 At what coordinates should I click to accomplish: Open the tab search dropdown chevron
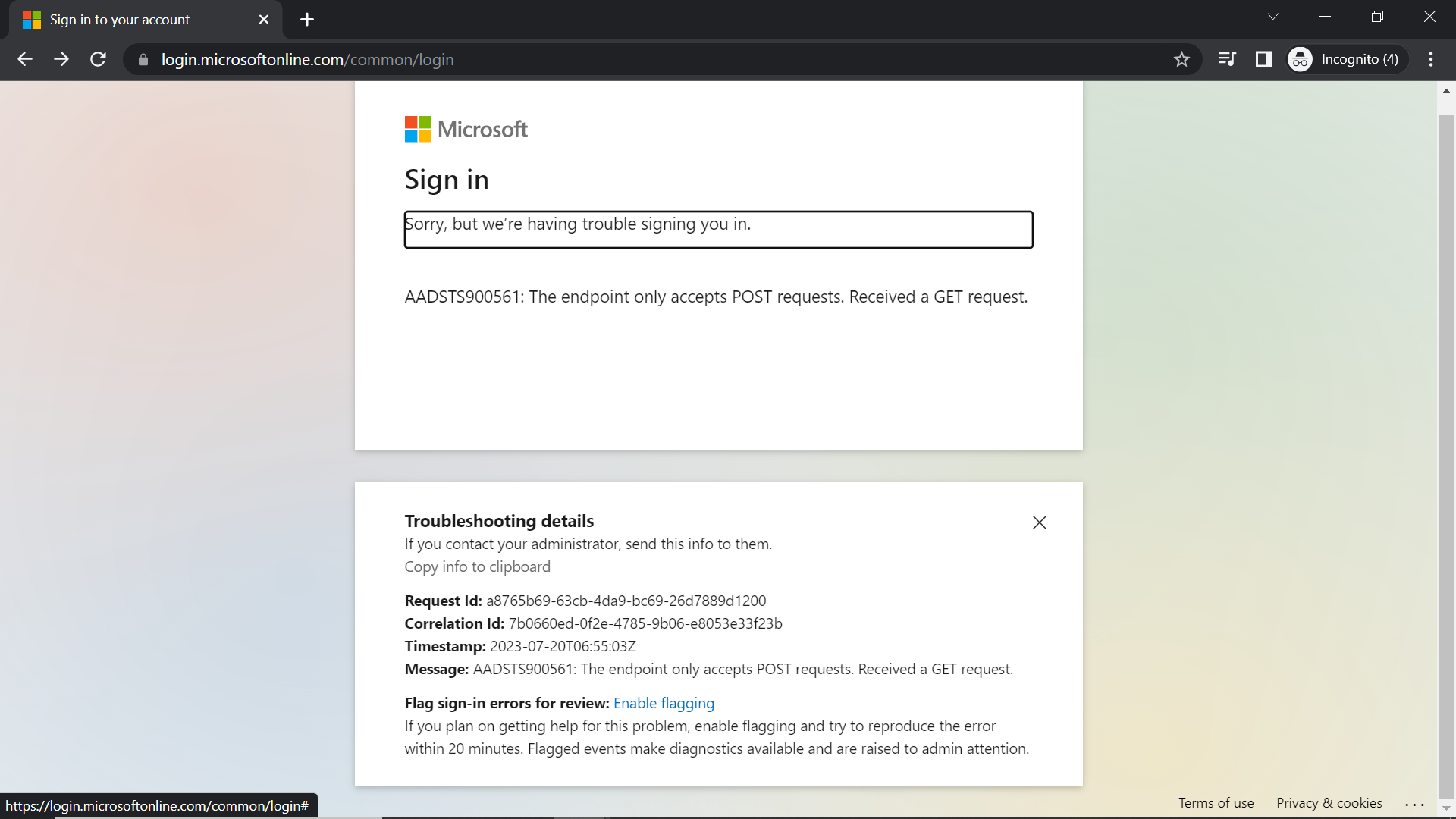tap(1273, 16)
